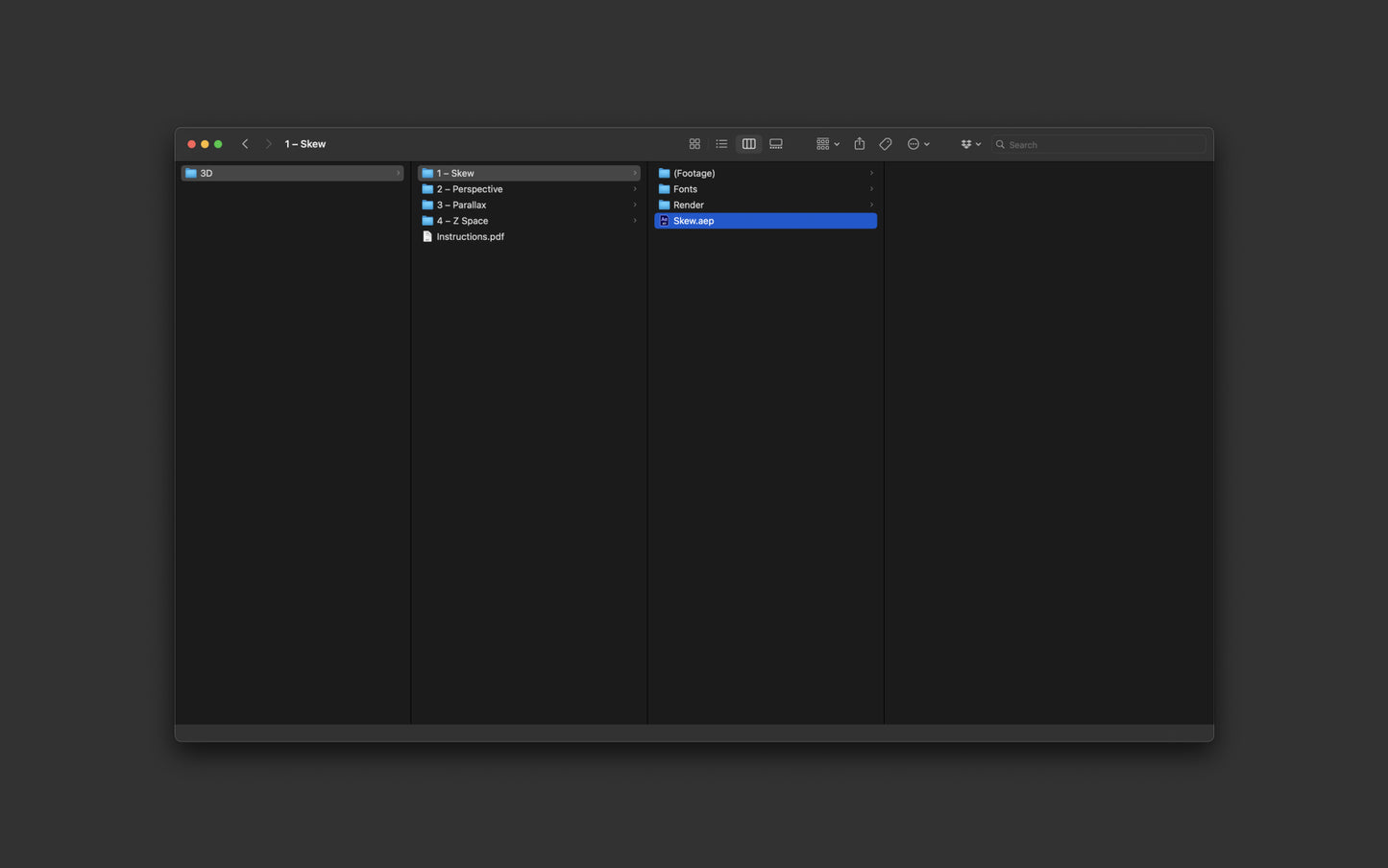Open the (Footage) folder
The image size is (1388, 868).
click(766, 173)
